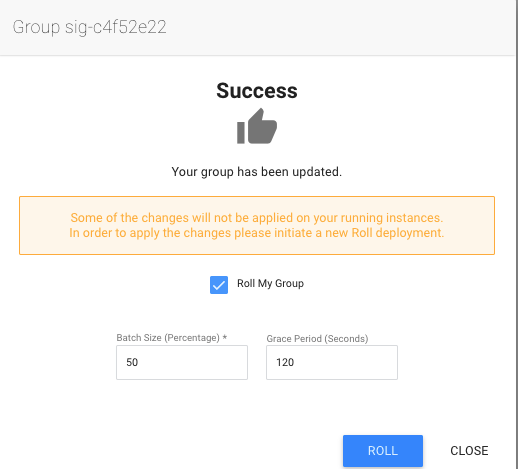This screenshot has height=469, width=518.
Task: Click the 'Some of the changes' warning line
Action: tap(257, 218)
